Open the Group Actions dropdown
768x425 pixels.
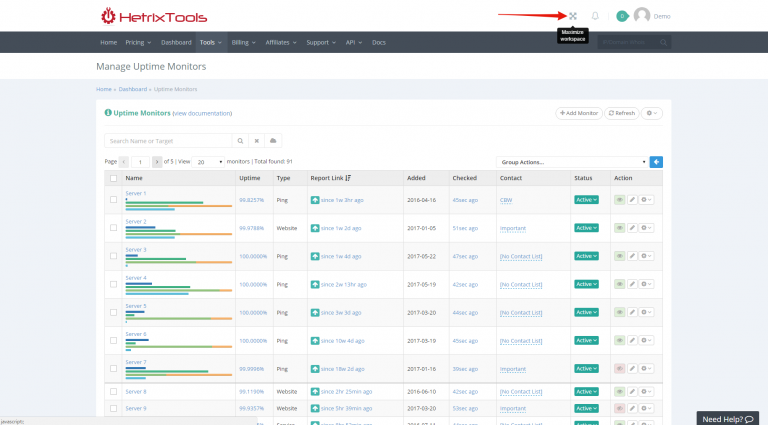[x=572, y=162]
